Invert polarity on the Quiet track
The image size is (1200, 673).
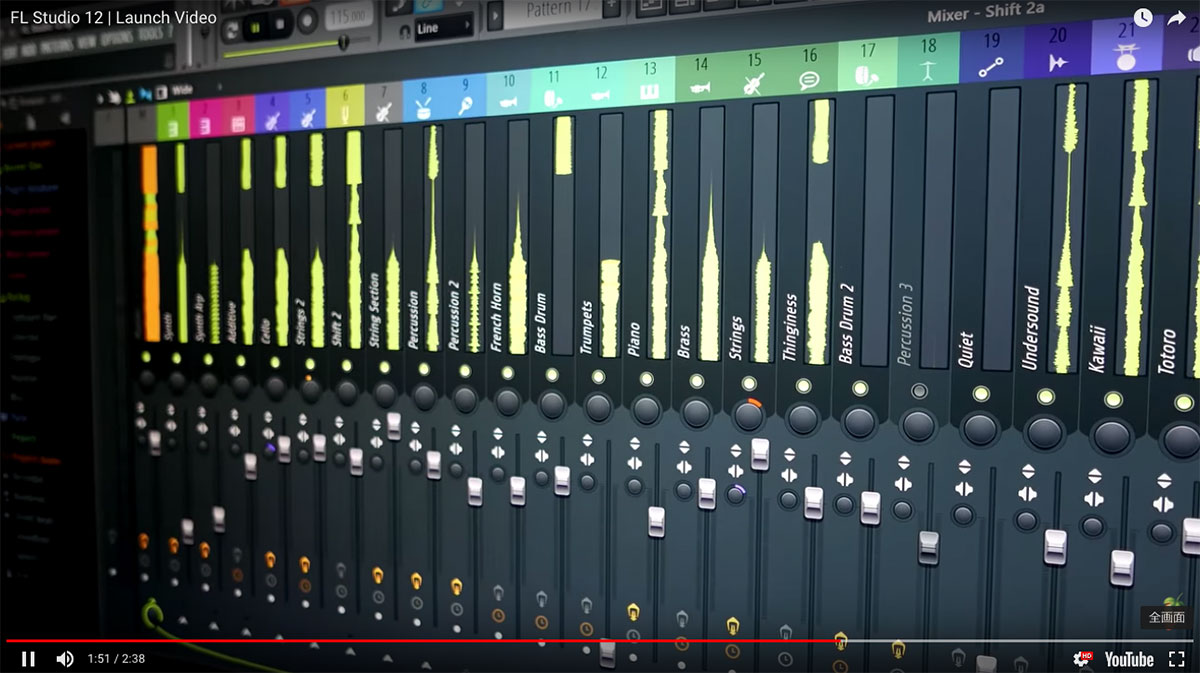[964, 466]
